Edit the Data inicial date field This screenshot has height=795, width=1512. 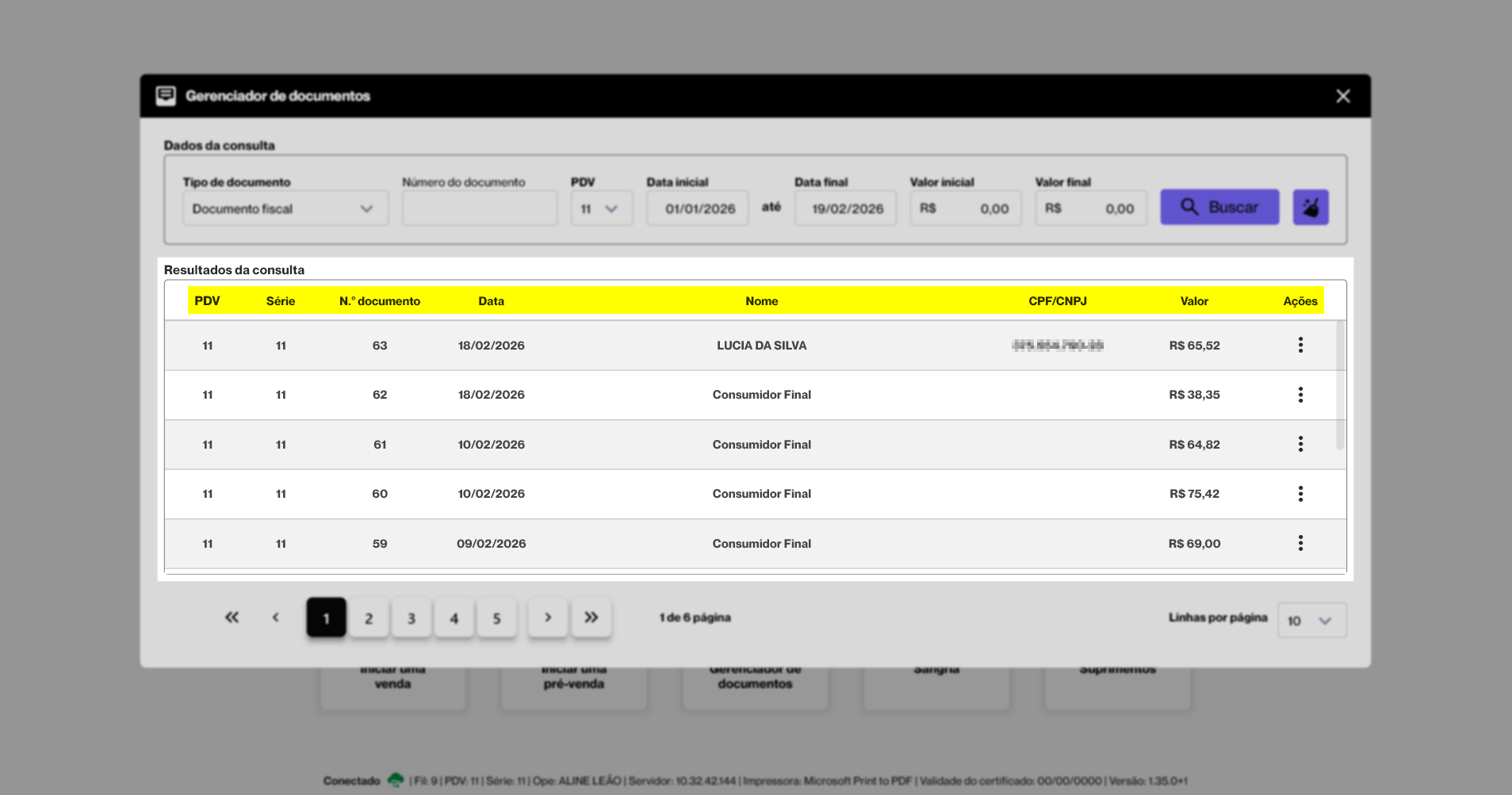698,208
